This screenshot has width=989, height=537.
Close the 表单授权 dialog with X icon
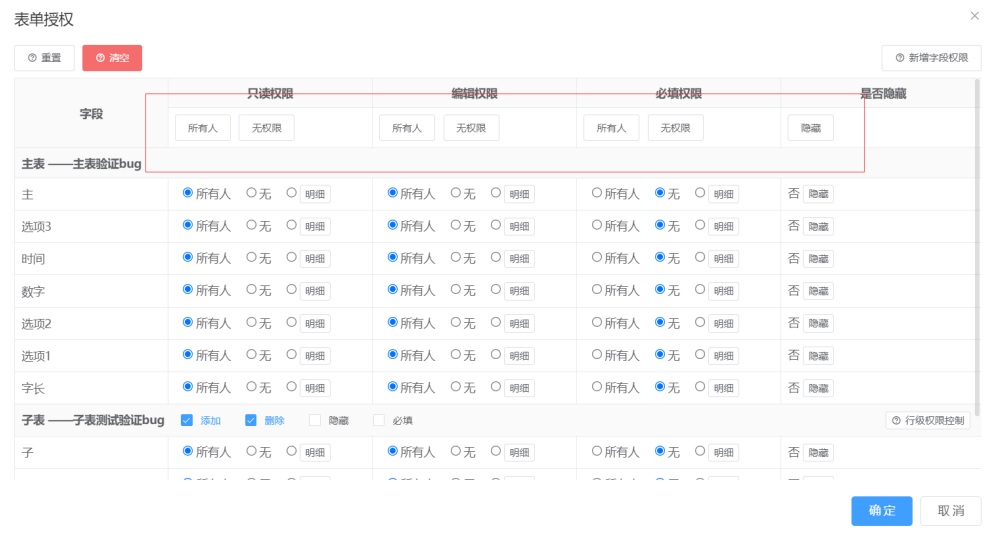pyautogui.click(x=974, y=16)
